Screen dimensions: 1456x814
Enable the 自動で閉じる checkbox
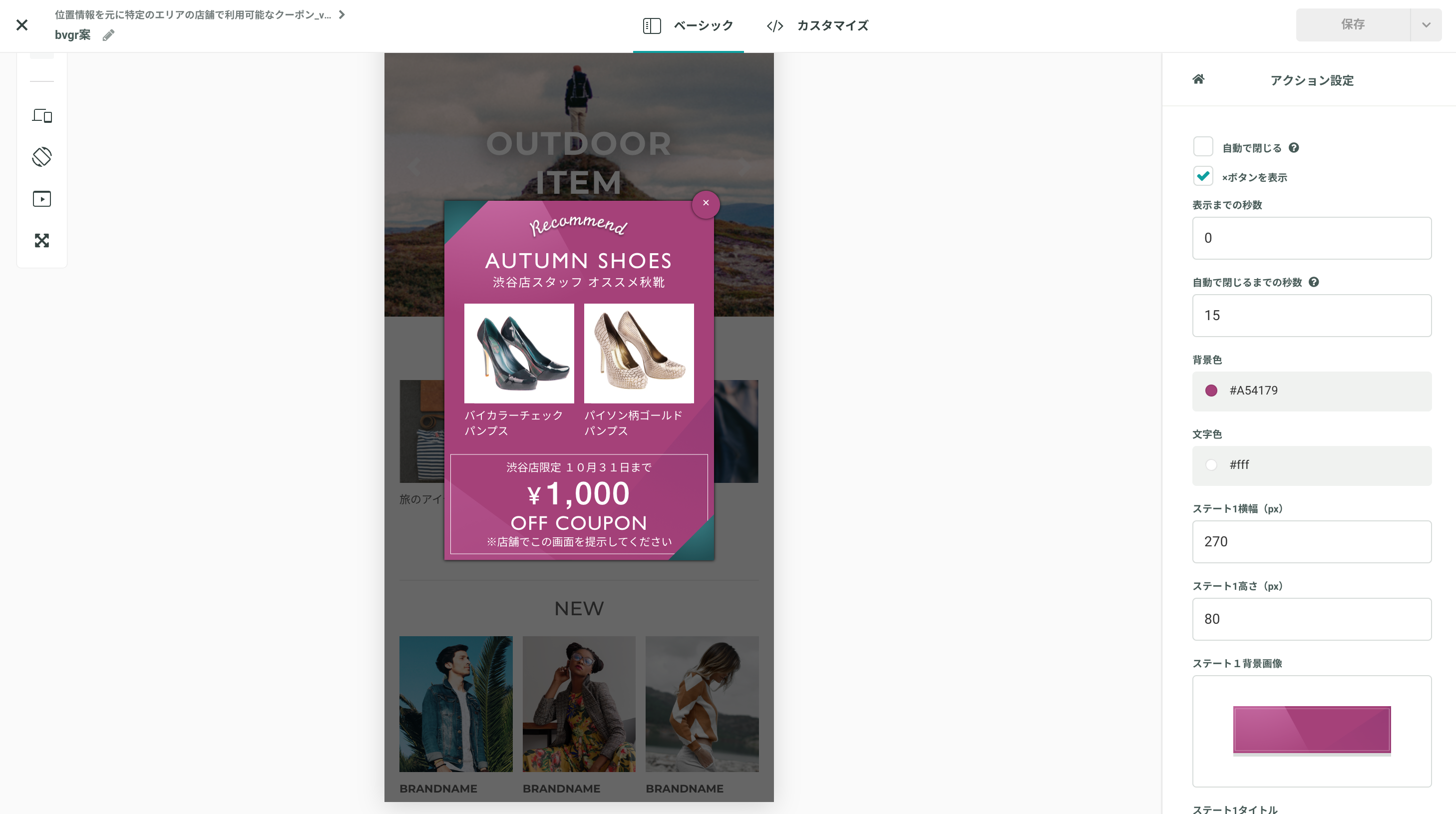1203,146
